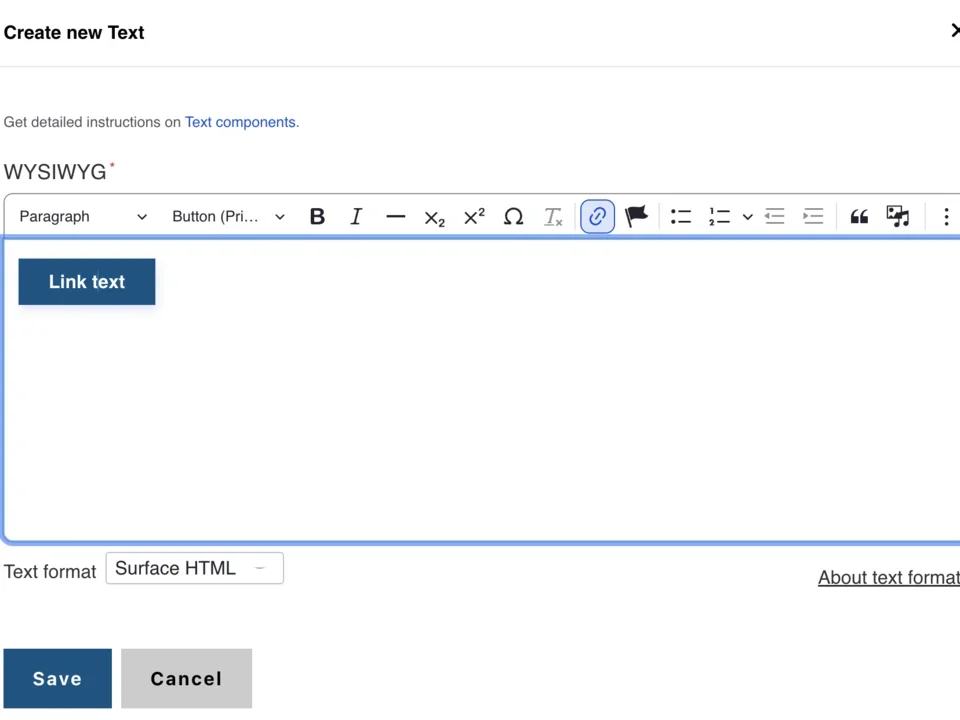960x720 pixels.
Task: Insert a horizontal line
Action: pos(395,216)
